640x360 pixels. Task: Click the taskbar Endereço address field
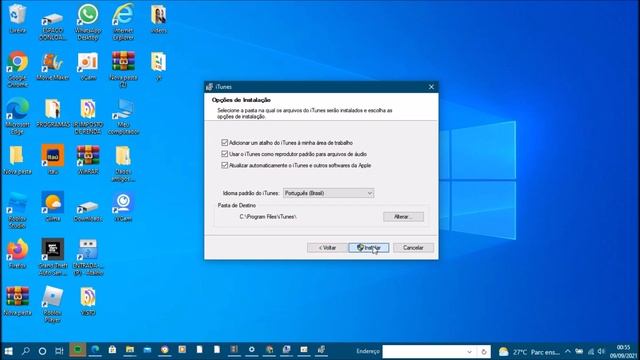[424, 351]
